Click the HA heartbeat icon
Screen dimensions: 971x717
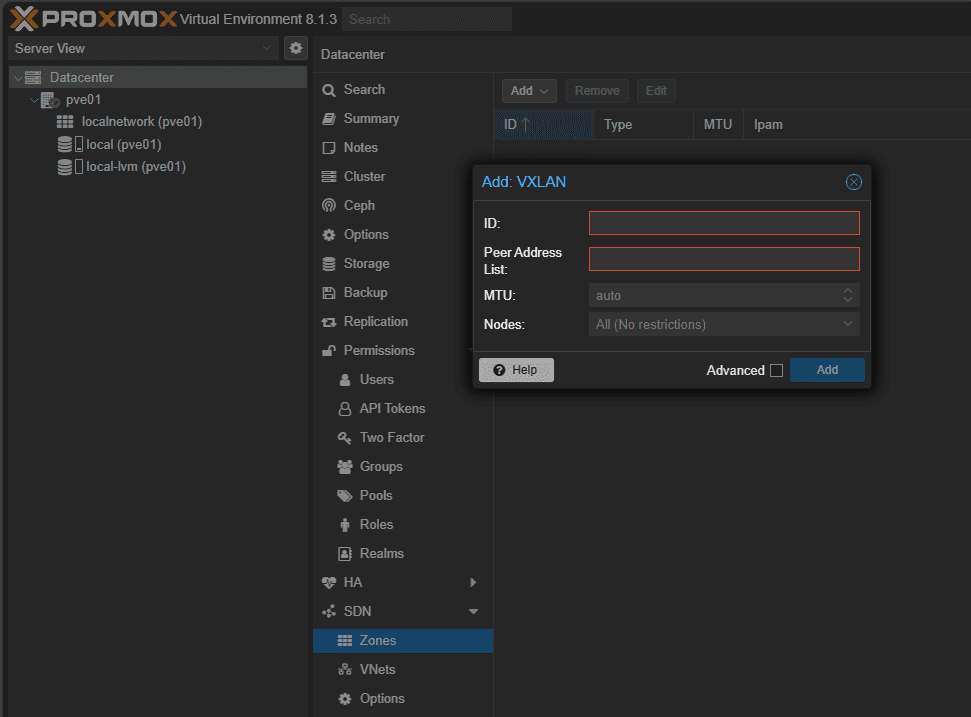point(329,583)
